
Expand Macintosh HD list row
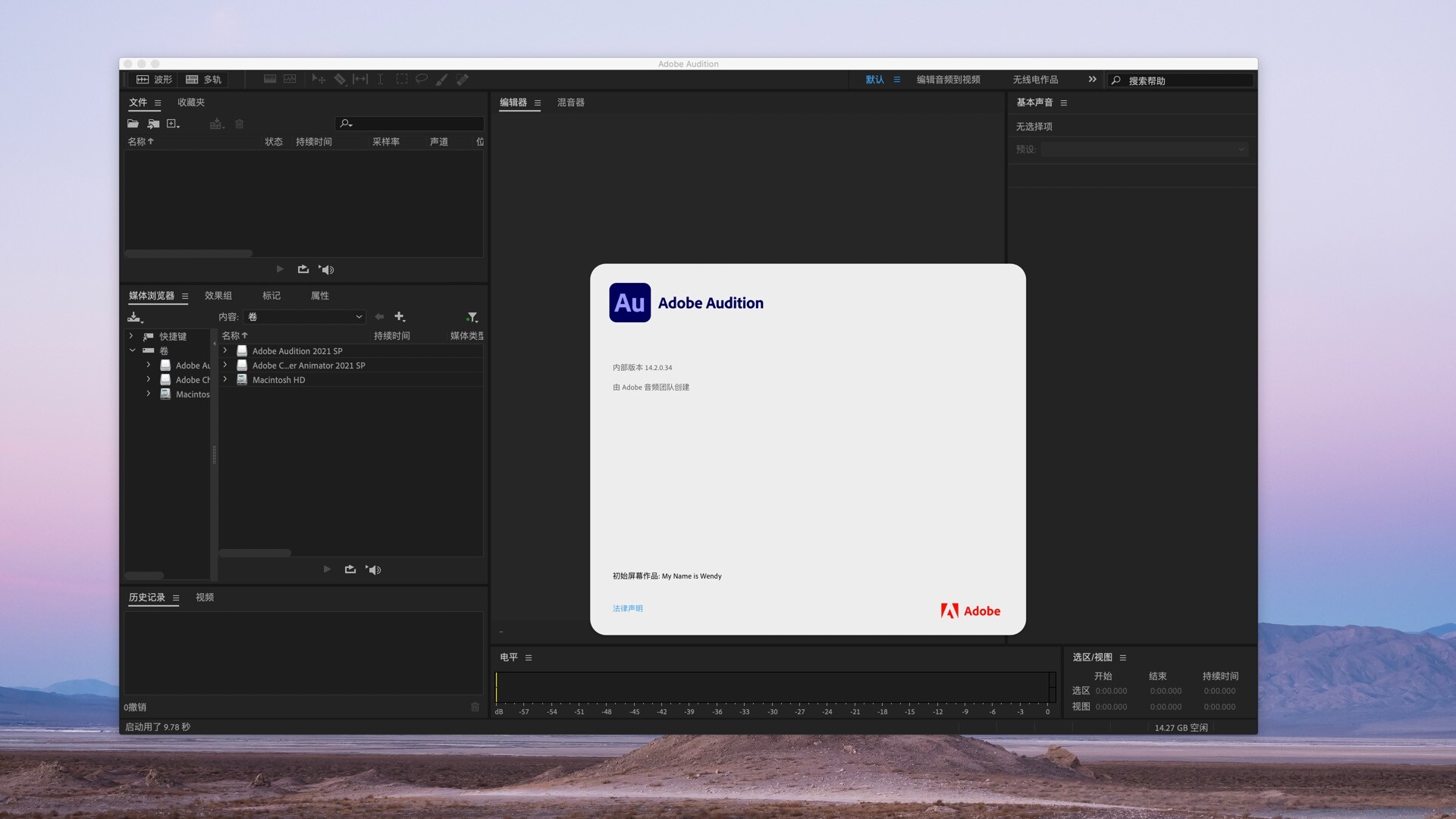tap(225, 379)
